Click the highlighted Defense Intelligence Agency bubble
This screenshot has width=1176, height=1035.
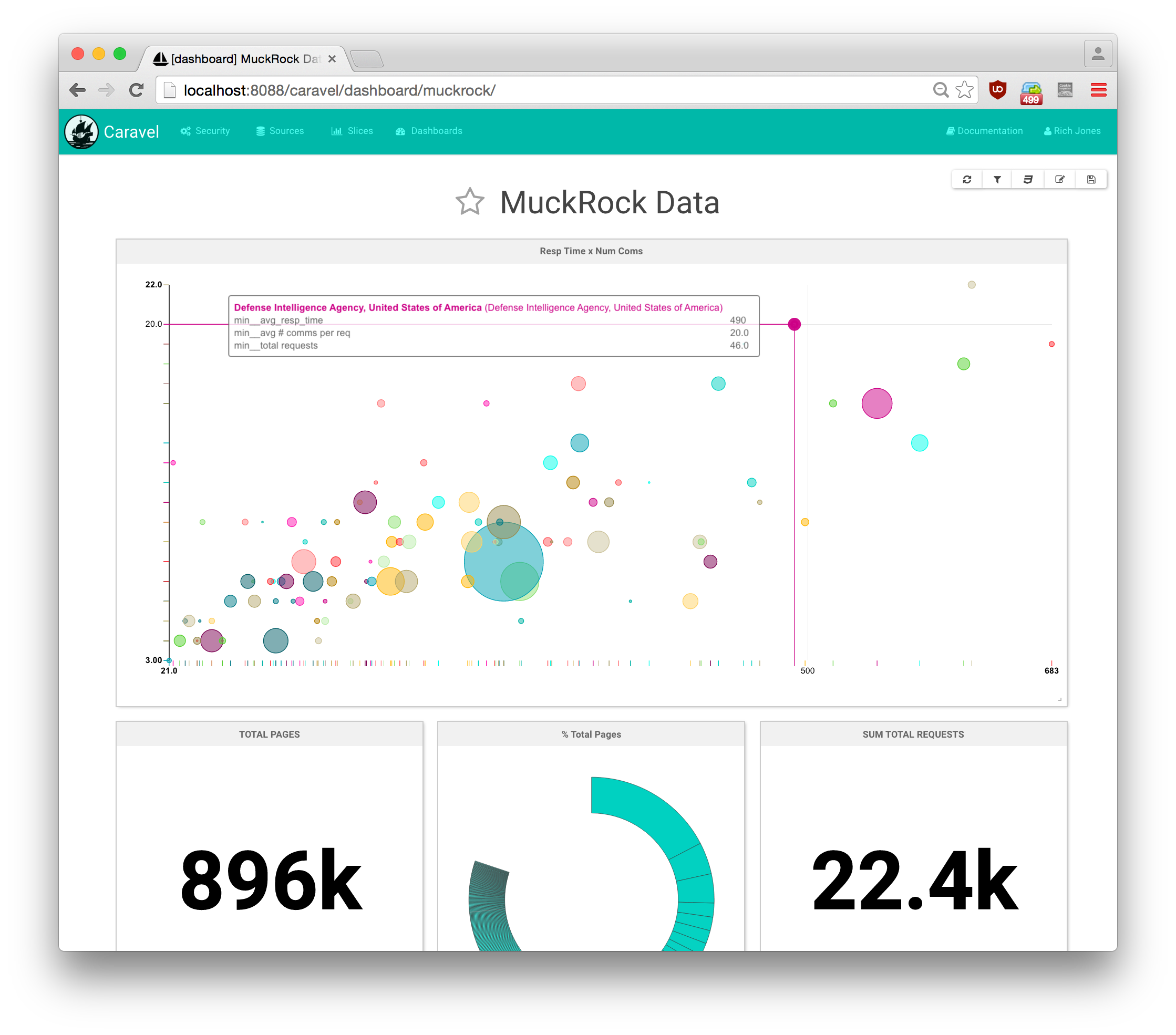[794, 325]
